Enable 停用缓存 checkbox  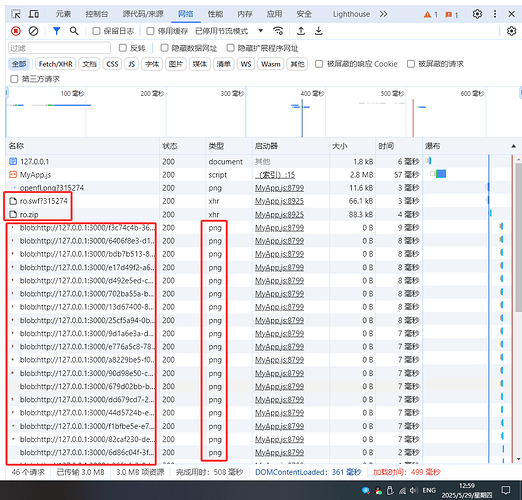pyautogui.click(x=150, y=31)
